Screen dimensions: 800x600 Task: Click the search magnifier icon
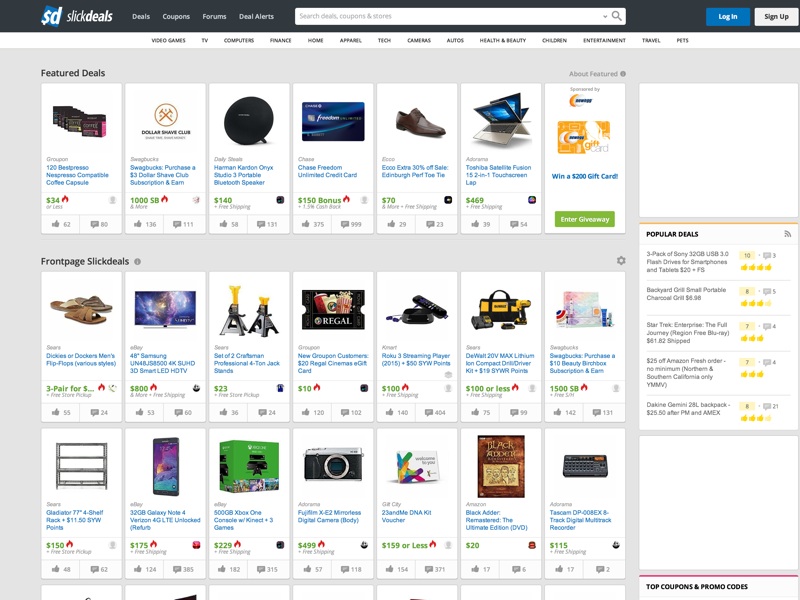pyautogui.click(x=617, y=16)
